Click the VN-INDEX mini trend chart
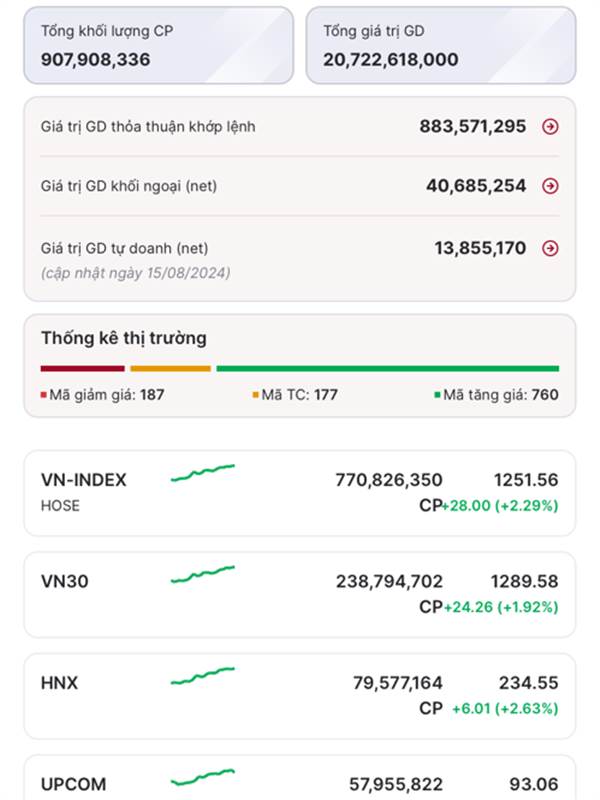 point(203,473)
